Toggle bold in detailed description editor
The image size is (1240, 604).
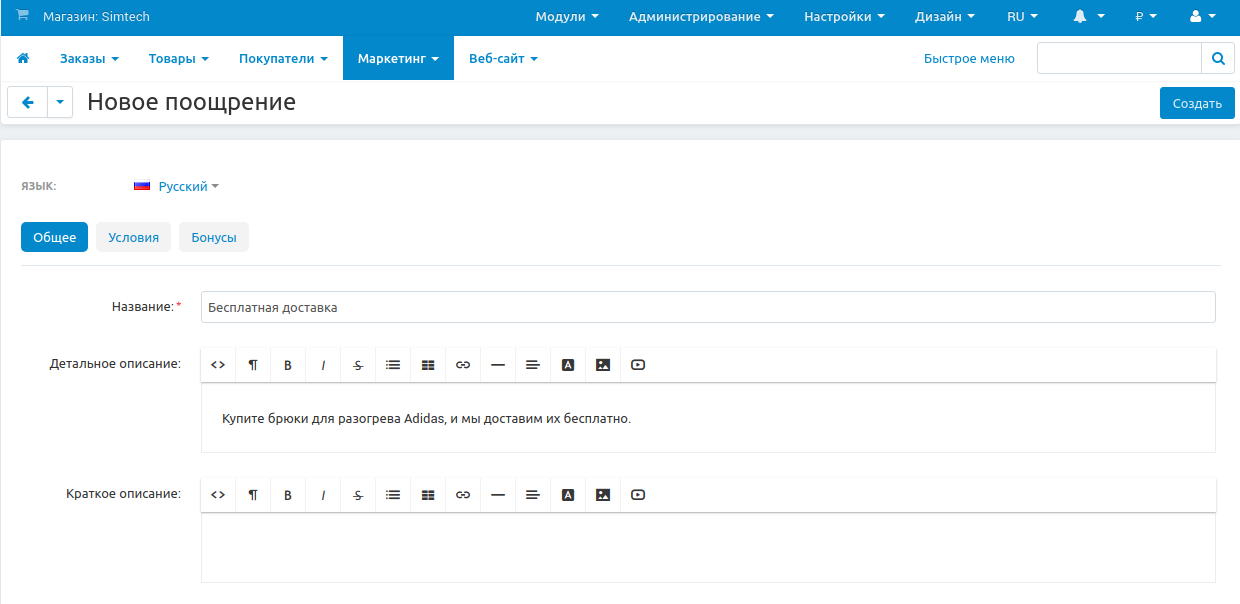coord(288,365)
